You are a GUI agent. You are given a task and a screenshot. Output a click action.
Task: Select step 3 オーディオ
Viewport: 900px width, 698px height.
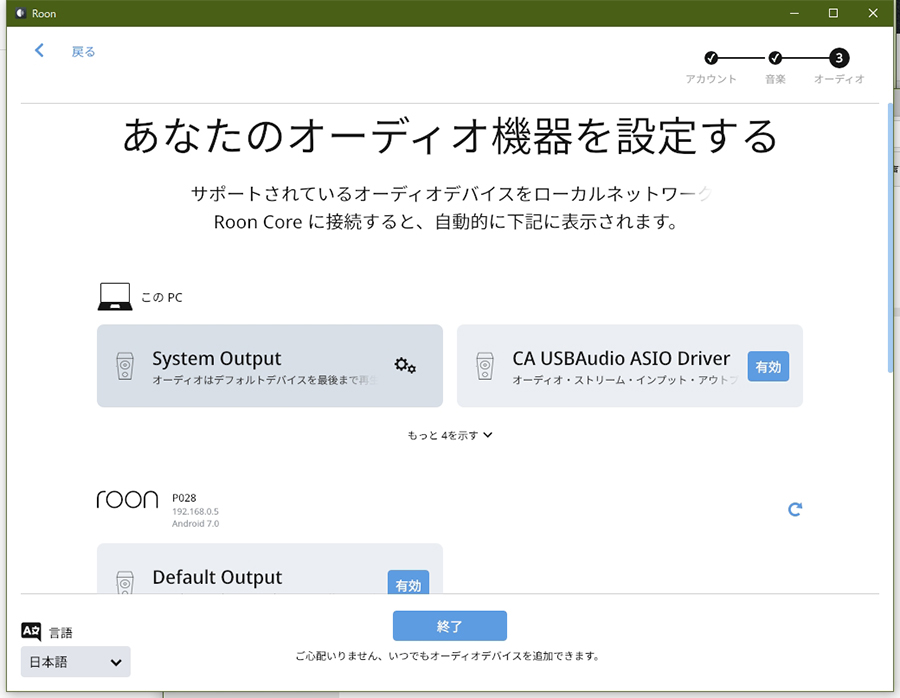839,58
